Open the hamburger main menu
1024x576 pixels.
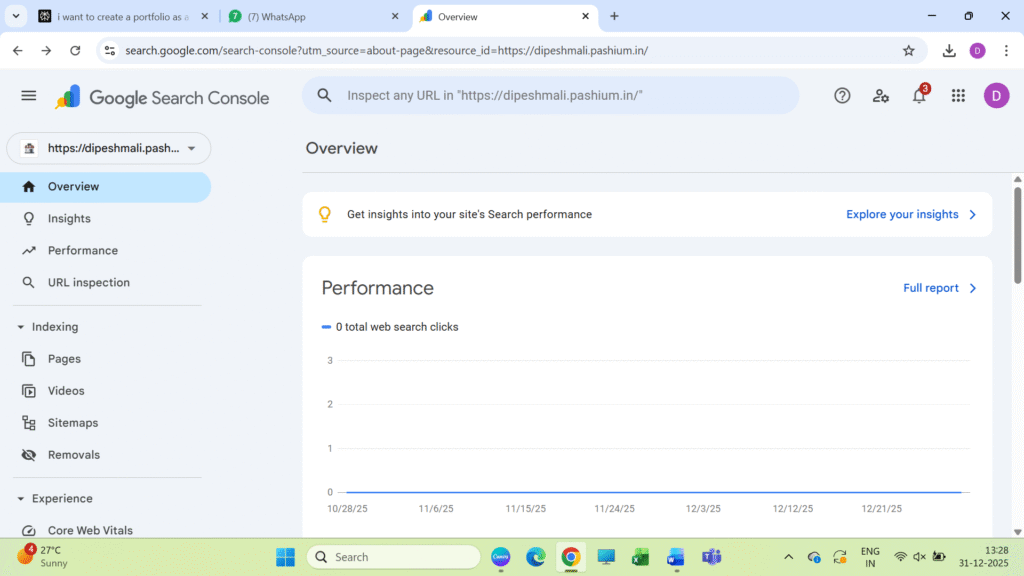coord(28,96)
